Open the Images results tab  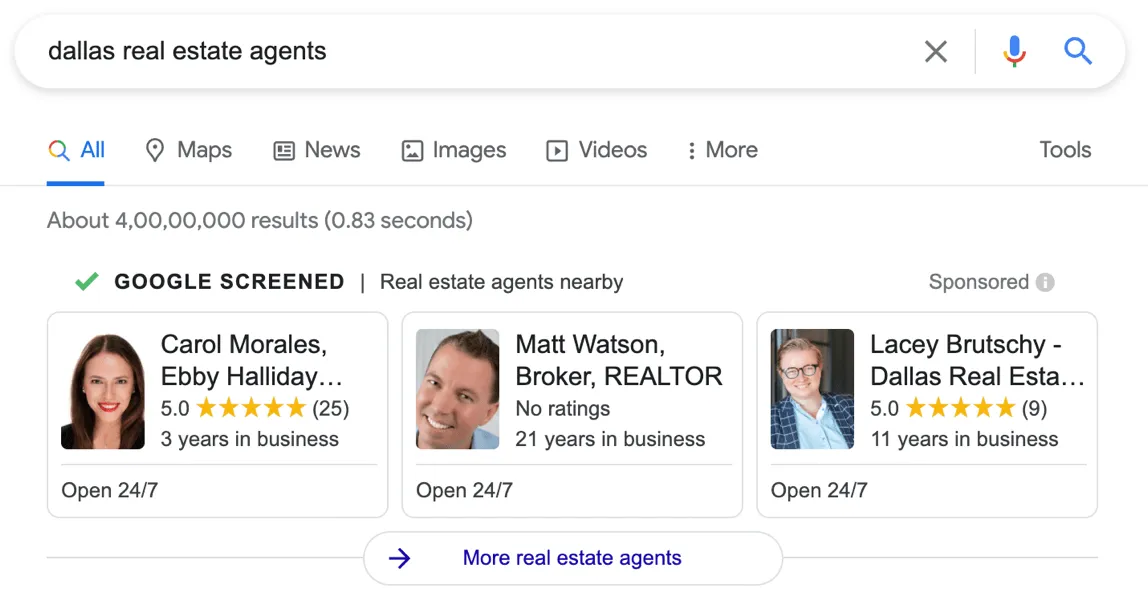pyautogui.click(x=453, y=150)
